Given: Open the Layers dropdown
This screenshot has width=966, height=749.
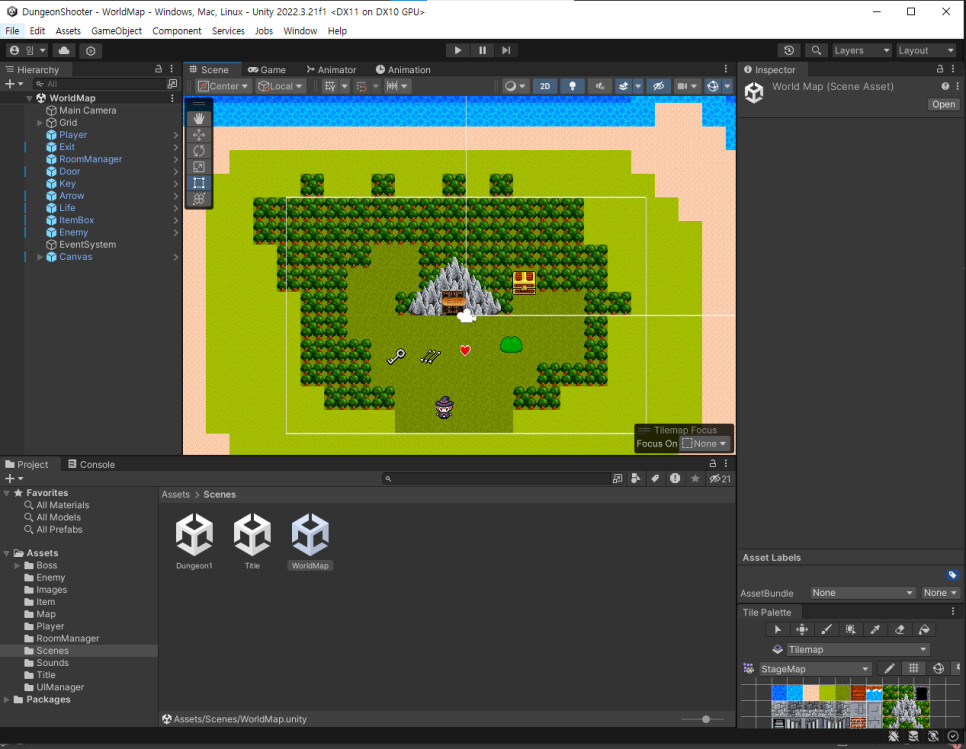Looking at the screenshot, I should [x=860, y=50].
